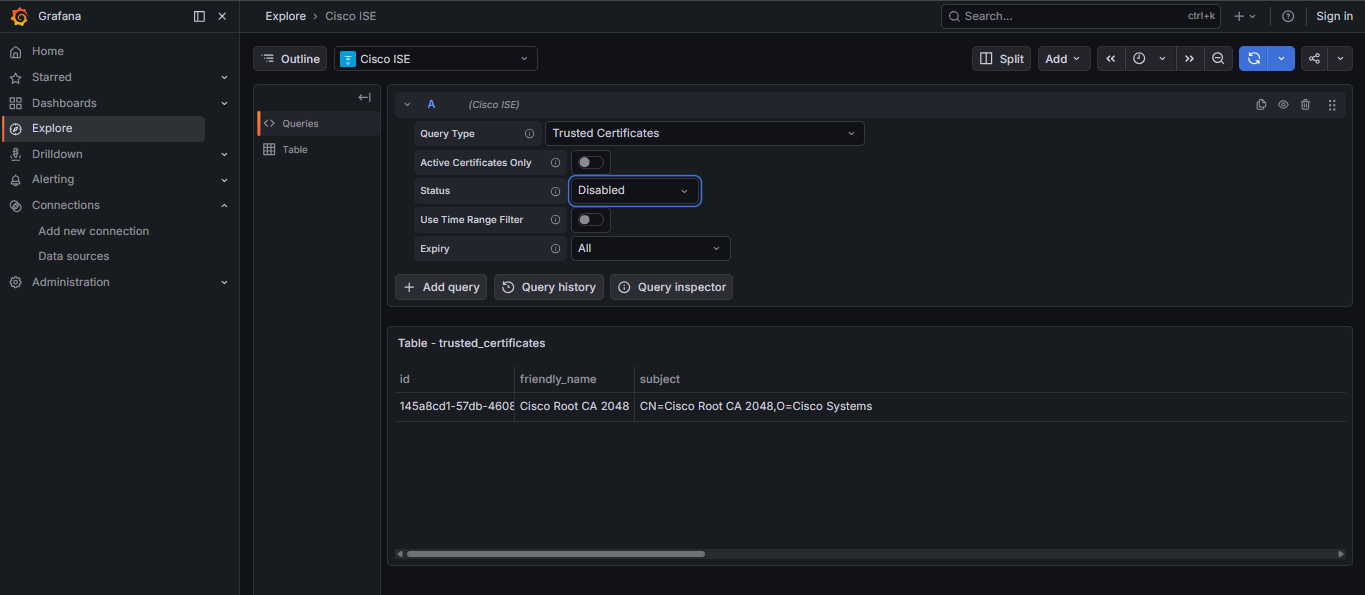1365x595 pixels.
Task: Zoom out the time range
Action: click(x=1218, y=59)
